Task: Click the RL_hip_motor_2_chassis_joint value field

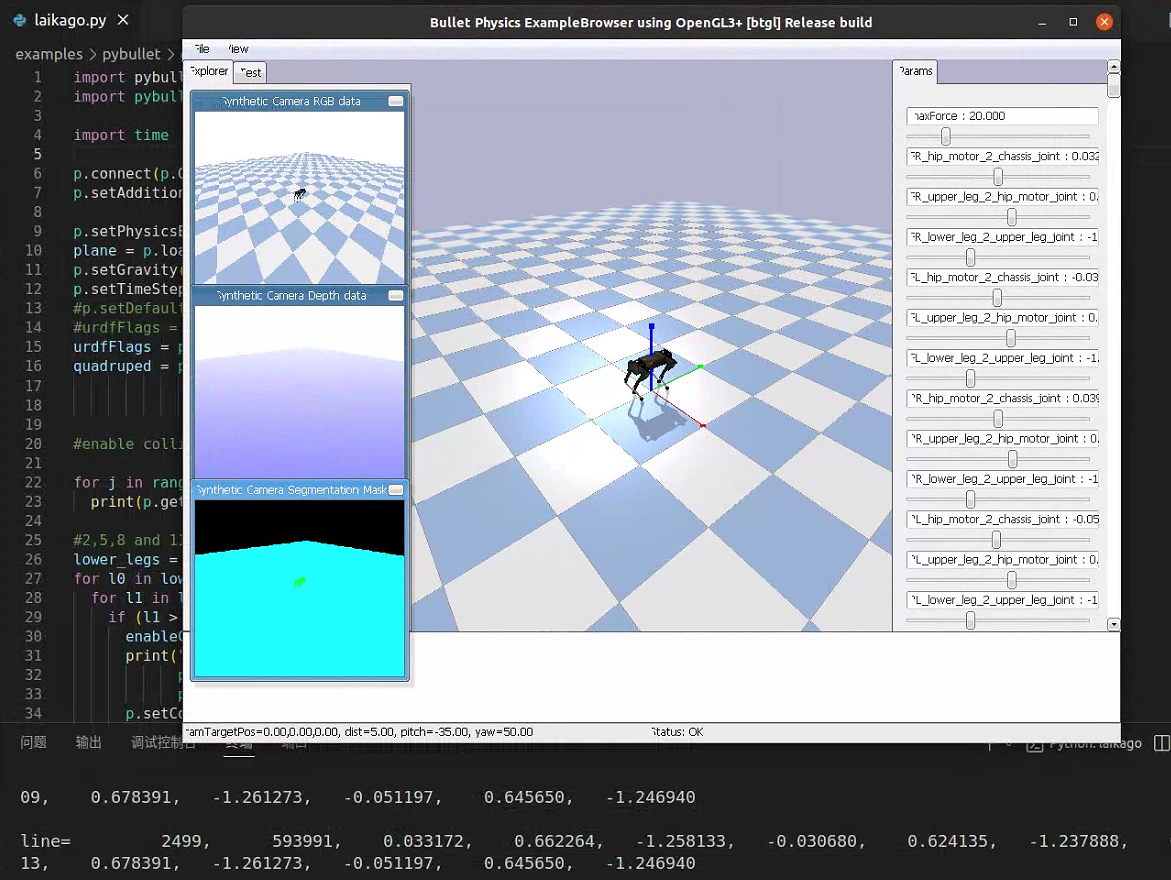Action: (x=1002, y=519)
